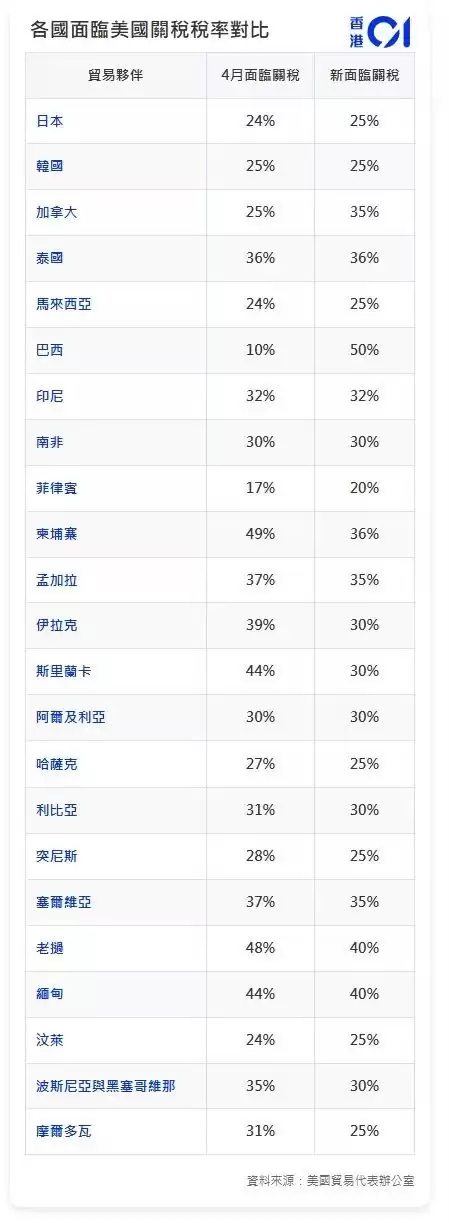The height and width of the screenshot is (1223, 449).
Task: Click the 加拿大 row label
Action: pos(56,212)
